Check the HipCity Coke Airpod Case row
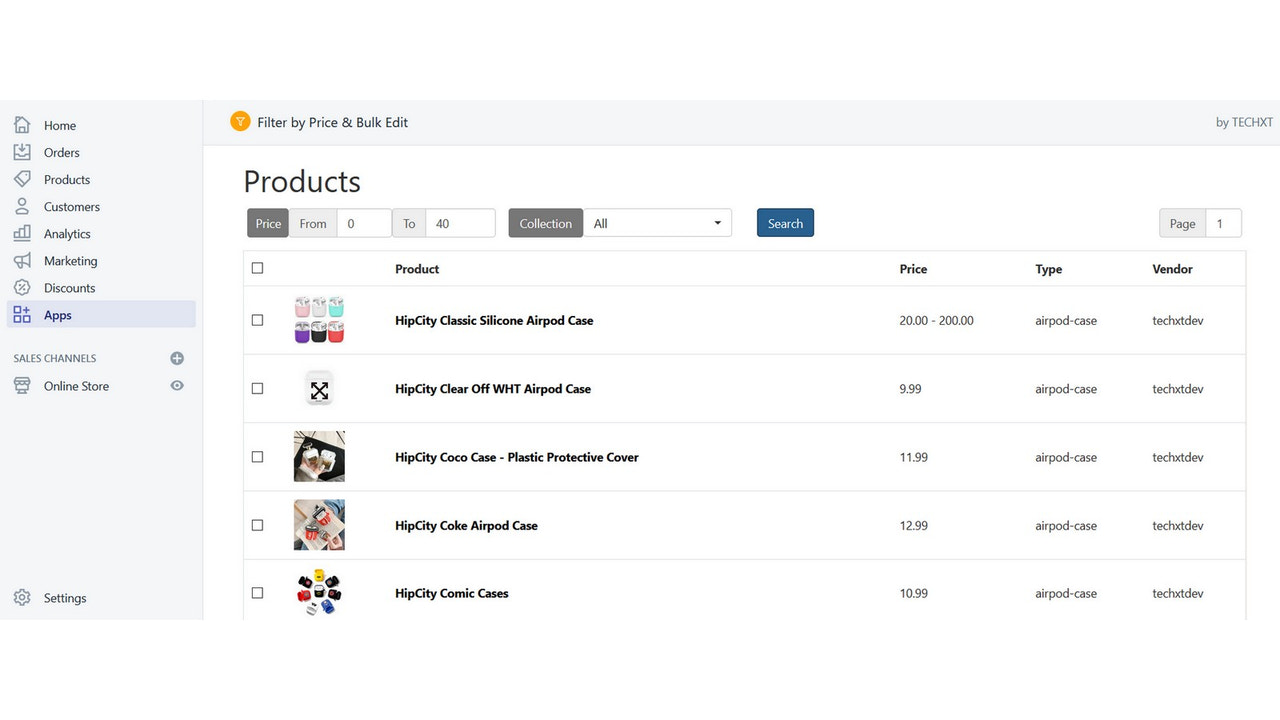Image resolution: width=1280 pixels, height=720 pixels. click(x=257, y=524)
